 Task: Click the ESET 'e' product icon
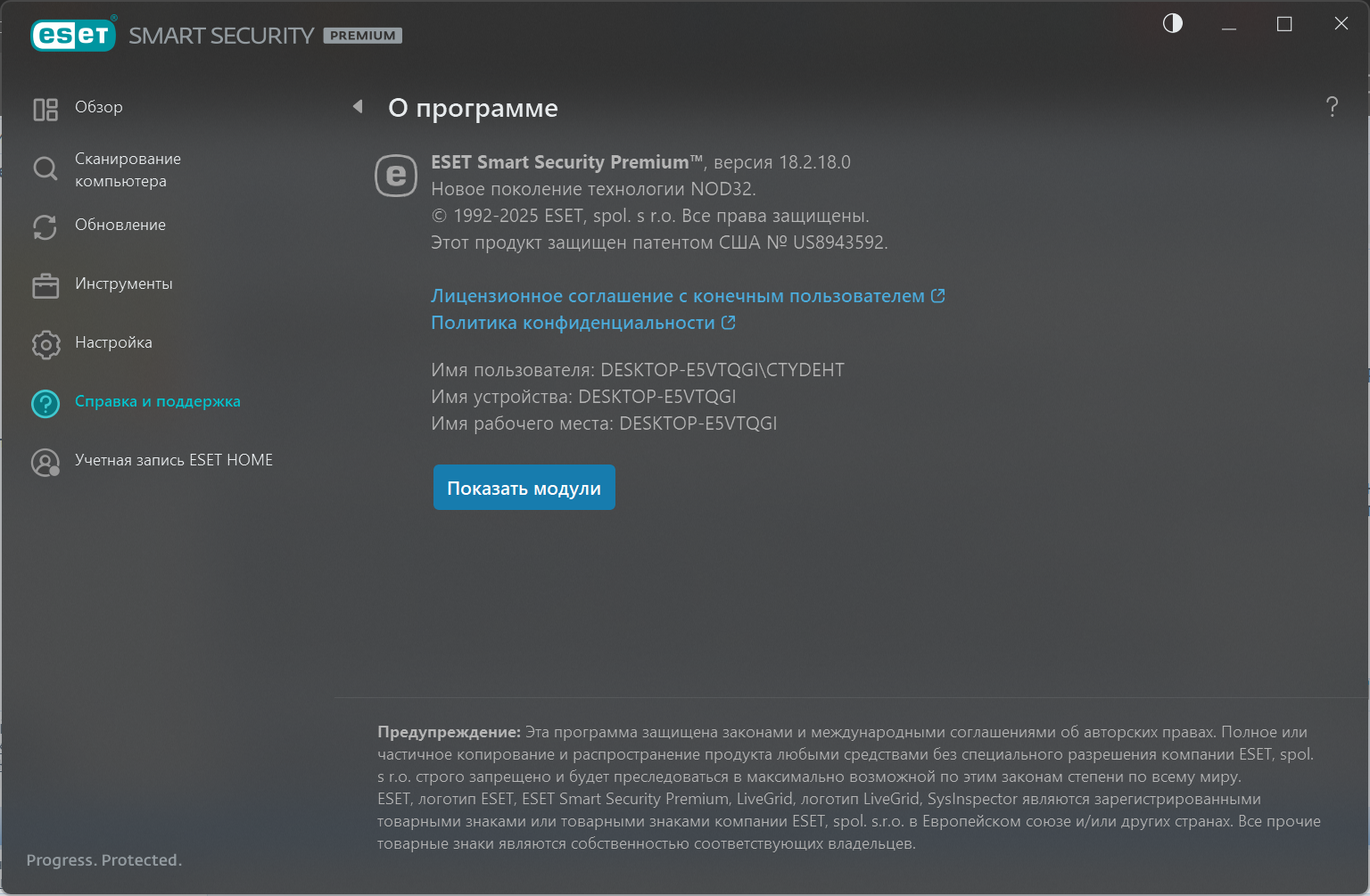coord(396,176)
